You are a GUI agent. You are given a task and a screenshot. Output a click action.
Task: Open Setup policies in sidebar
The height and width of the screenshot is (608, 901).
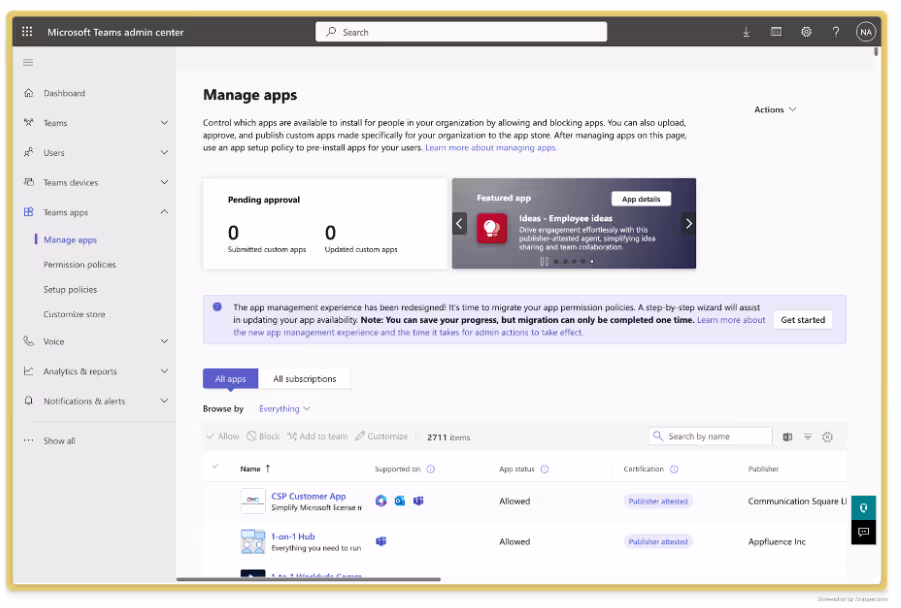point(70,289)
